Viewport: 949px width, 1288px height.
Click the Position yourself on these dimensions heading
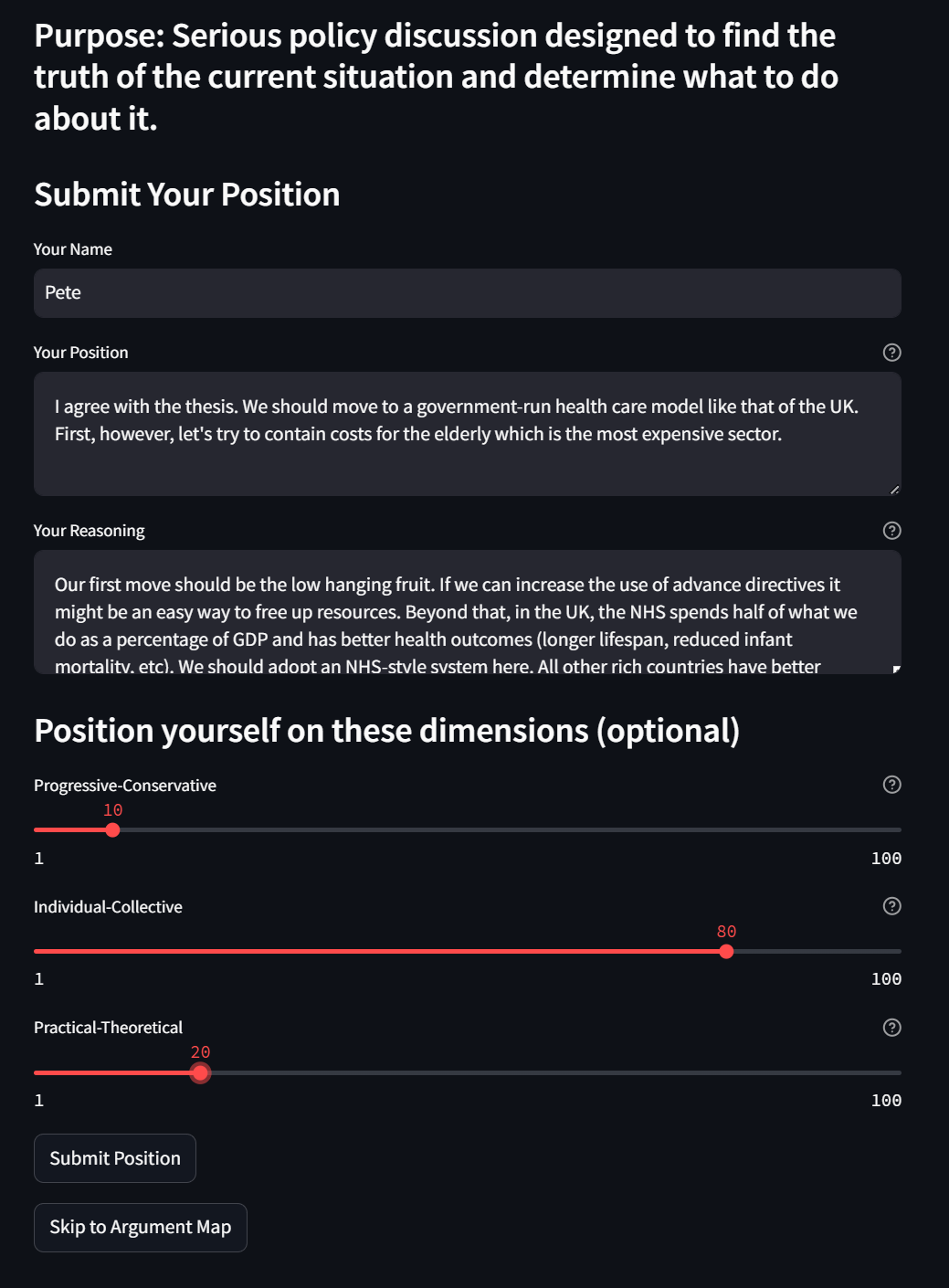coord(386,731)
